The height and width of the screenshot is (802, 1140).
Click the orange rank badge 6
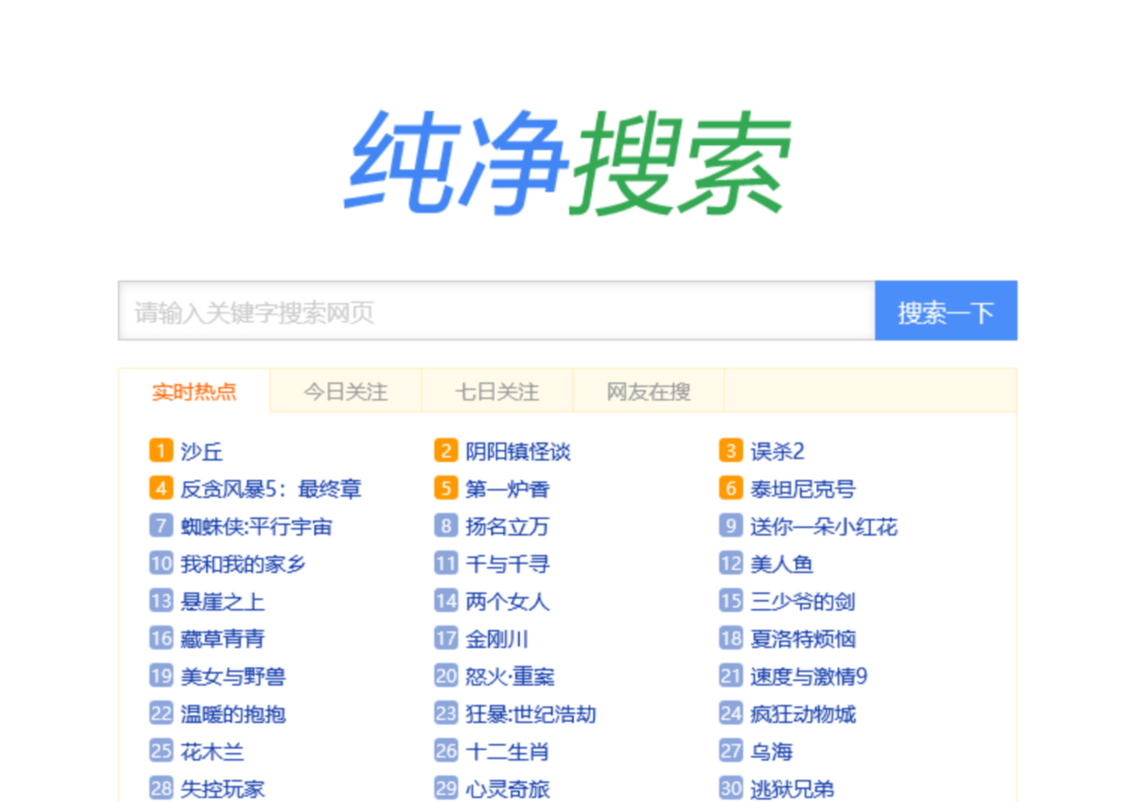[731, 488]
